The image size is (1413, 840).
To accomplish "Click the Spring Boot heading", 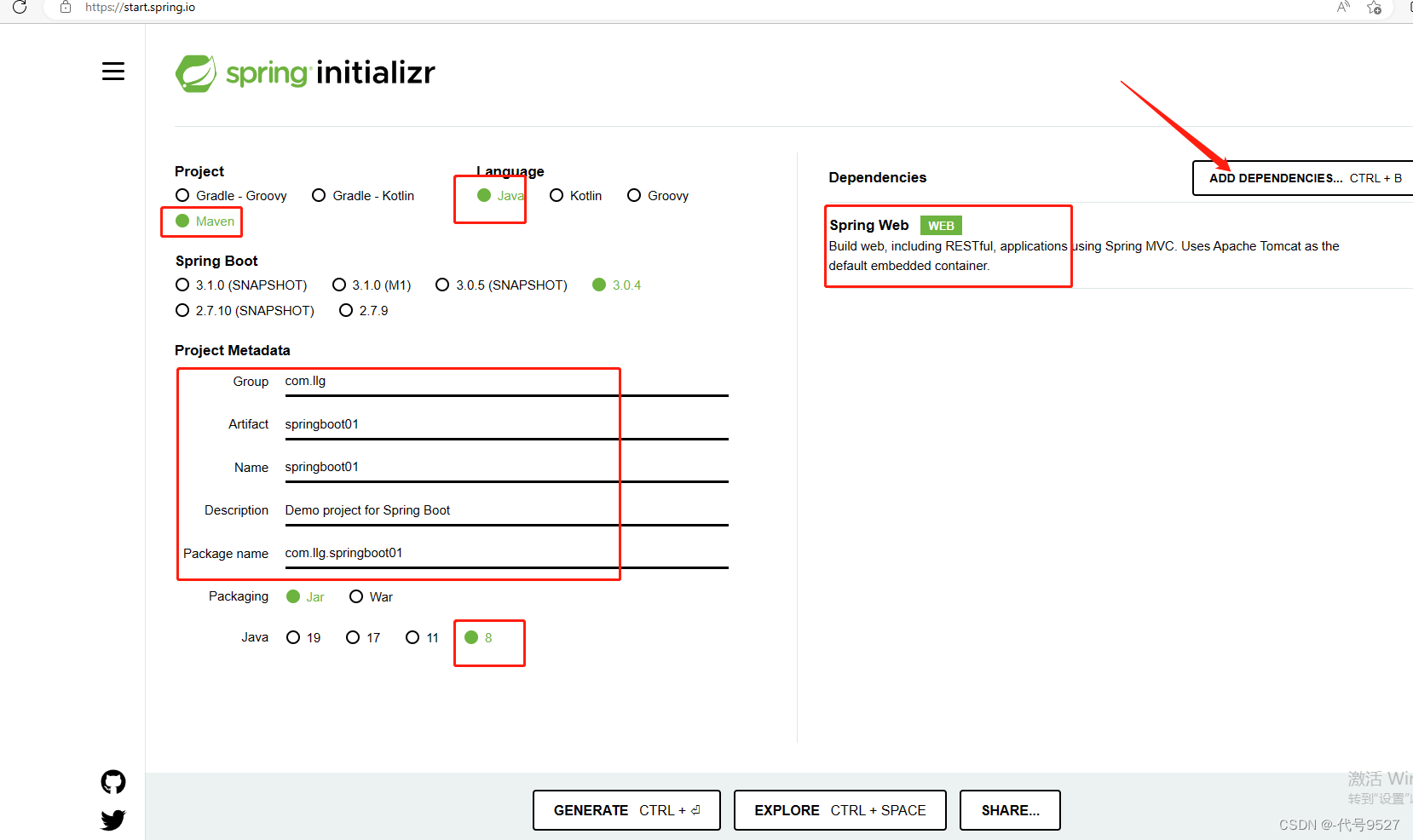I will coord(216,262).
